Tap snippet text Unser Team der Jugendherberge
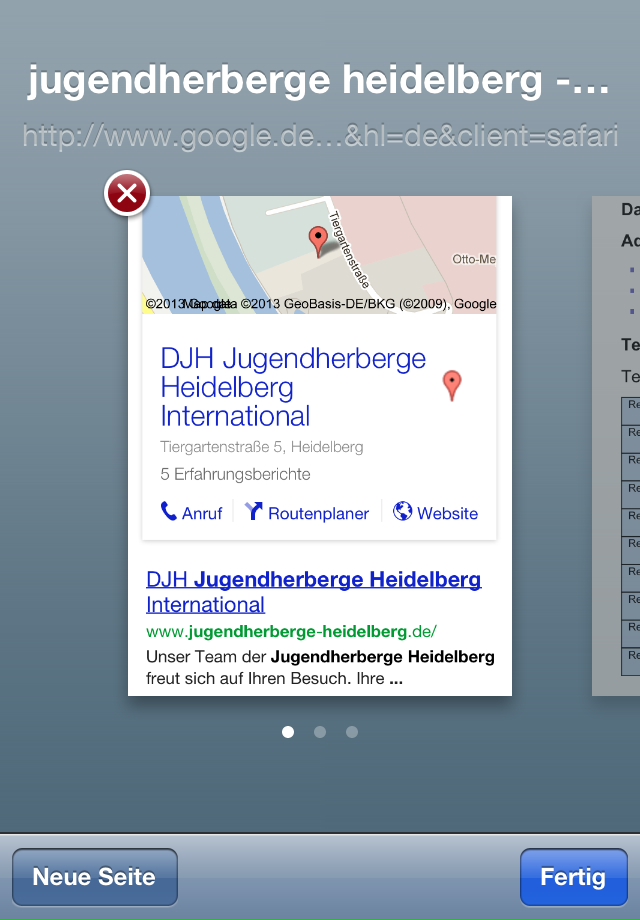 coord(320,668)
